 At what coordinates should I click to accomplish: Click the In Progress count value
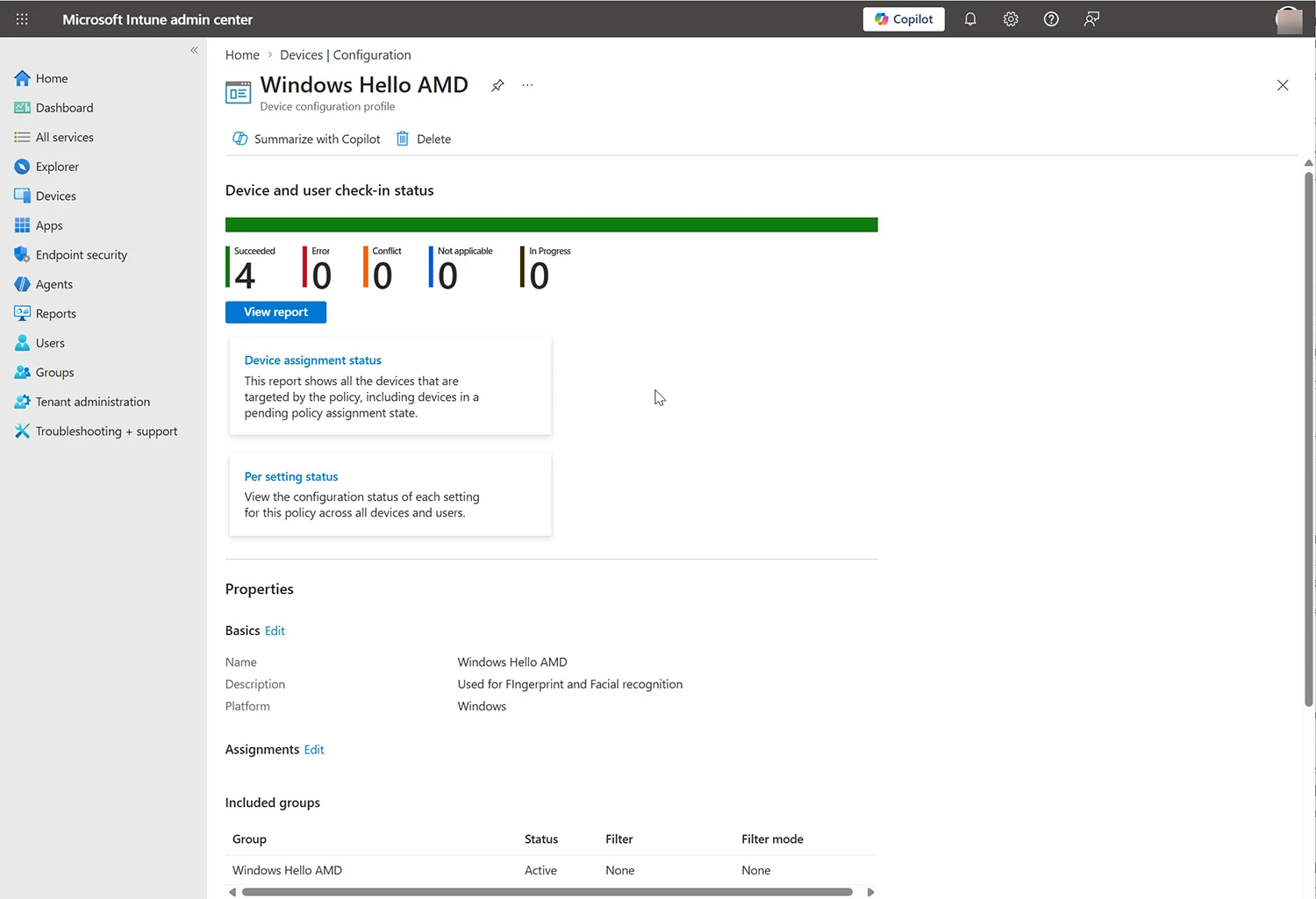tap(540, 276)
